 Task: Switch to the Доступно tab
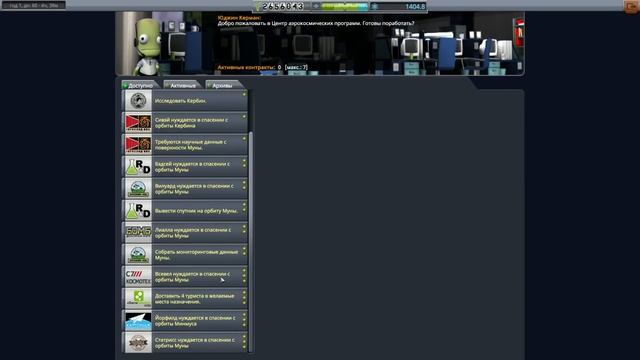140,85
